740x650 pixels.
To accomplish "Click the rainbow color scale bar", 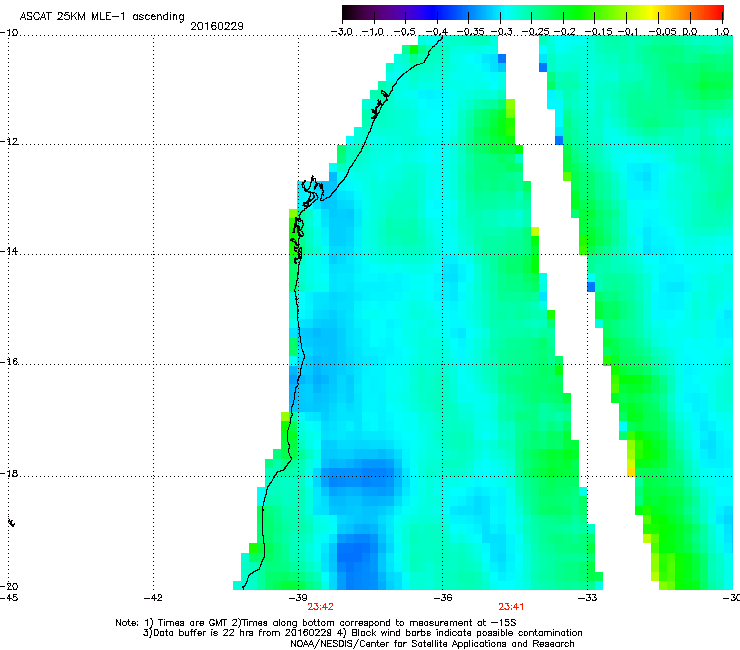I will pyautogui.click(x=533, y=13).
